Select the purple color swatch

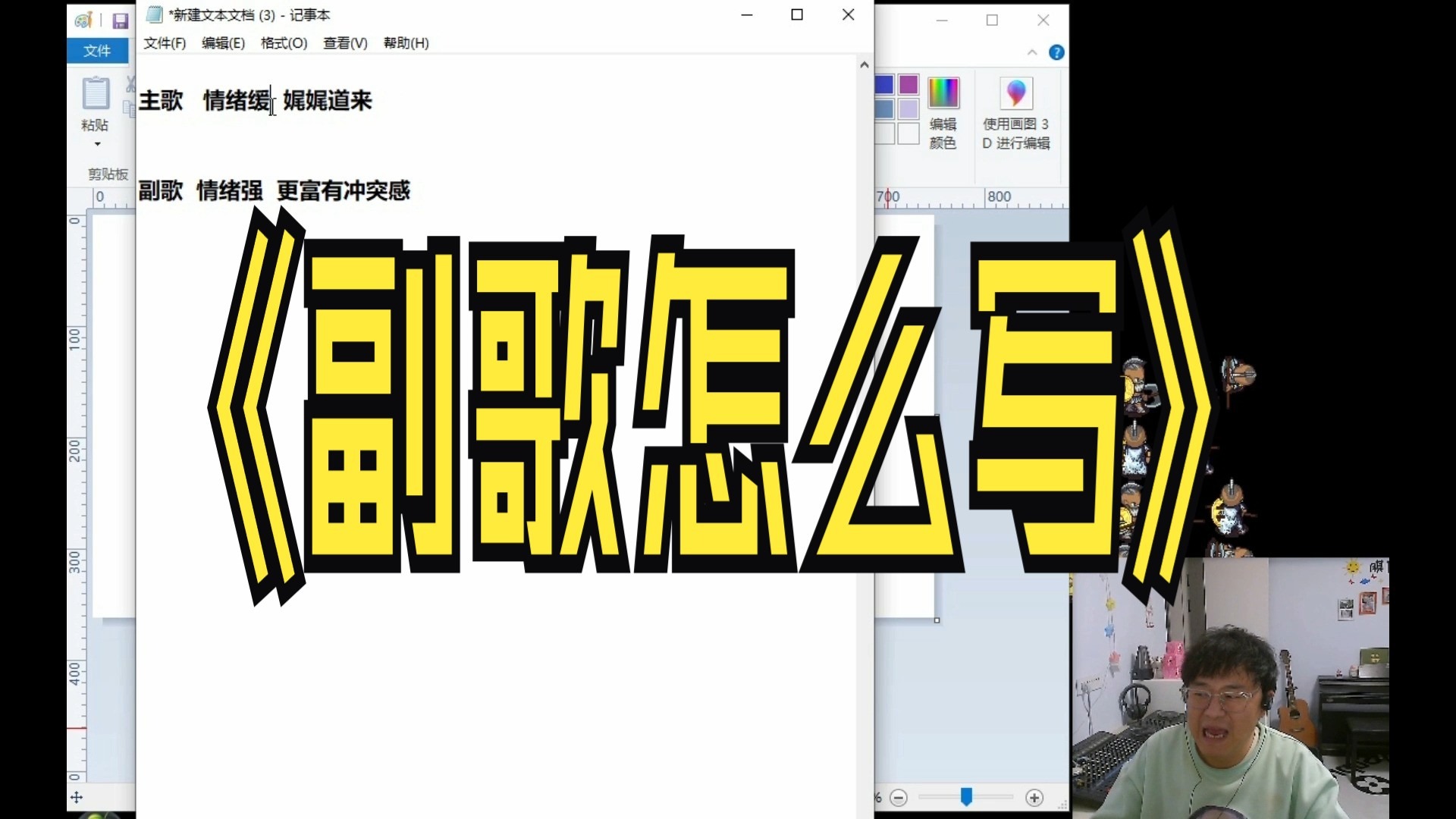908,85
